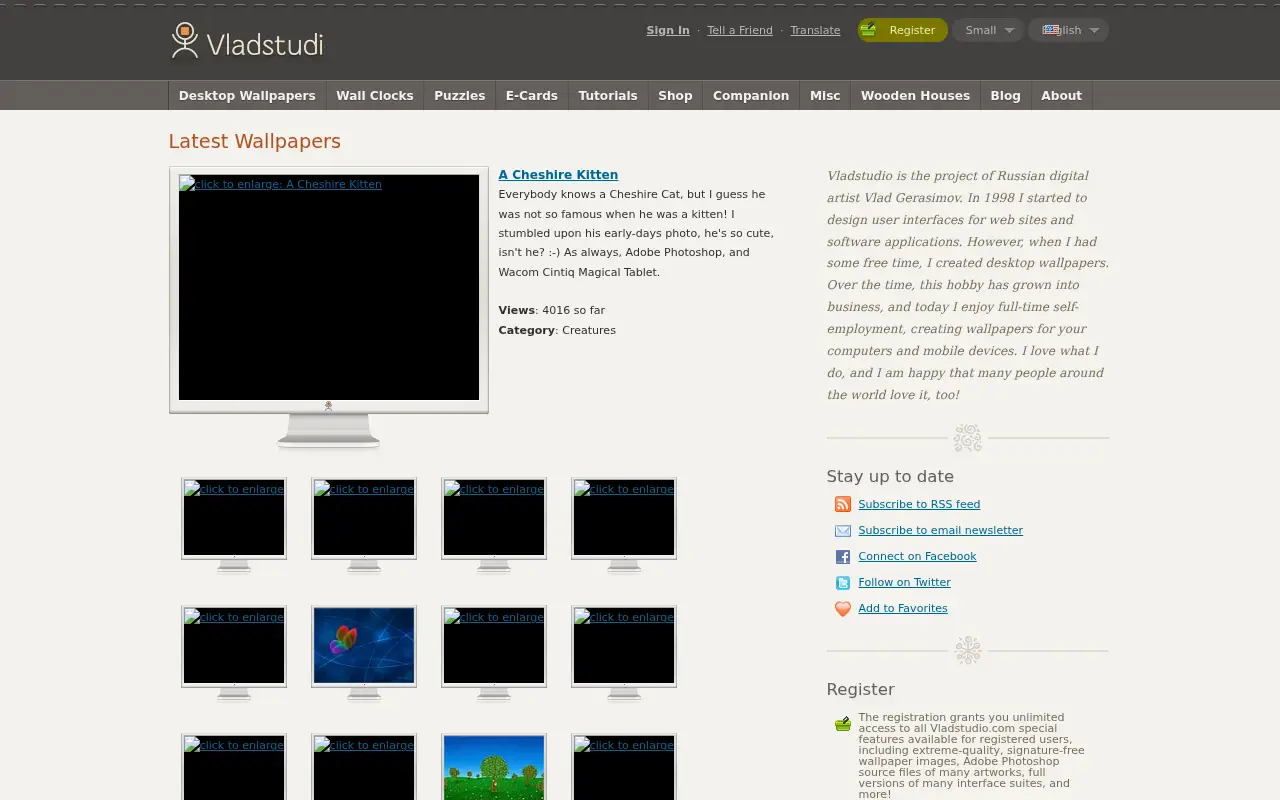The image size is (1280, 800).
Task: Select E-Cards in navigation bar
Action: 532,96
